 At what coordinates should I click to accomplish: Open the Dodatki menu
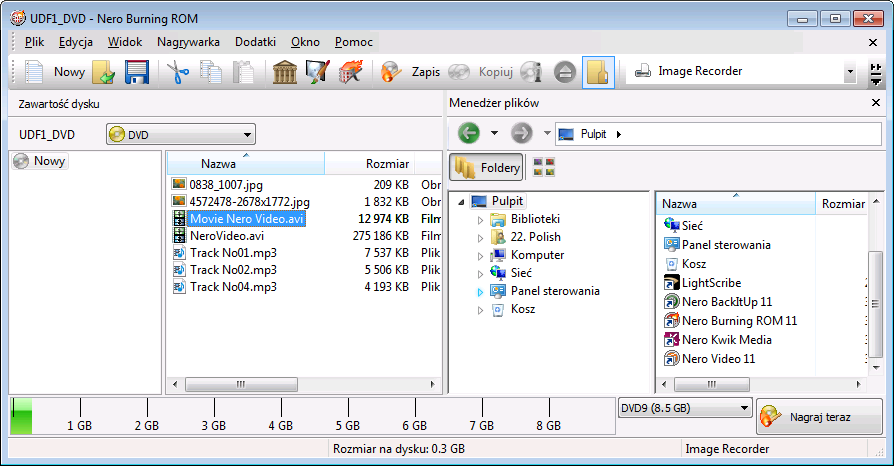point(255,42)
